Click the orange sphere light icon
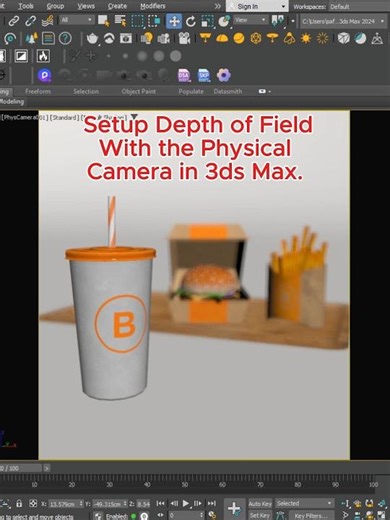Screen dimensions: 390x520 tap(239, 39)
